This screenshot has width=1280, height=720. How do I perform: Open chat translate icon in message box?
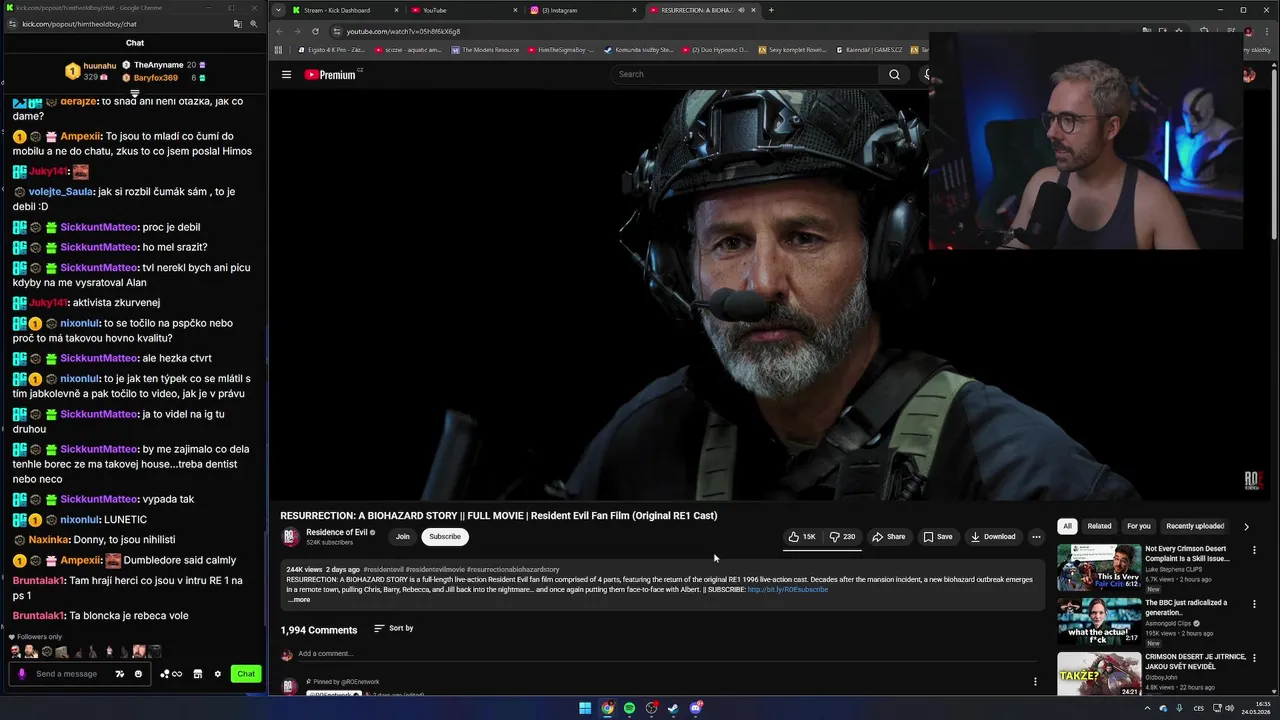[x=120, y=674]
